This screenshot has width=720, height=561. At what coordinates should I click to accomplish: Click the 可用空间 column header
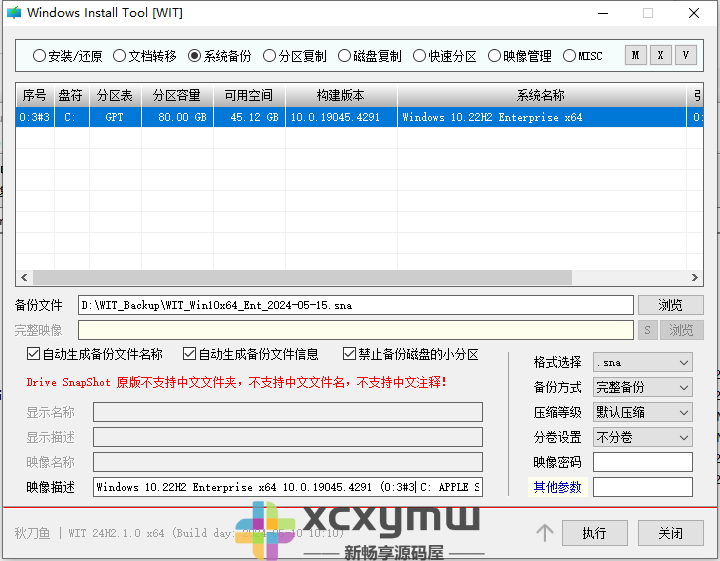[x=249, y=95]
